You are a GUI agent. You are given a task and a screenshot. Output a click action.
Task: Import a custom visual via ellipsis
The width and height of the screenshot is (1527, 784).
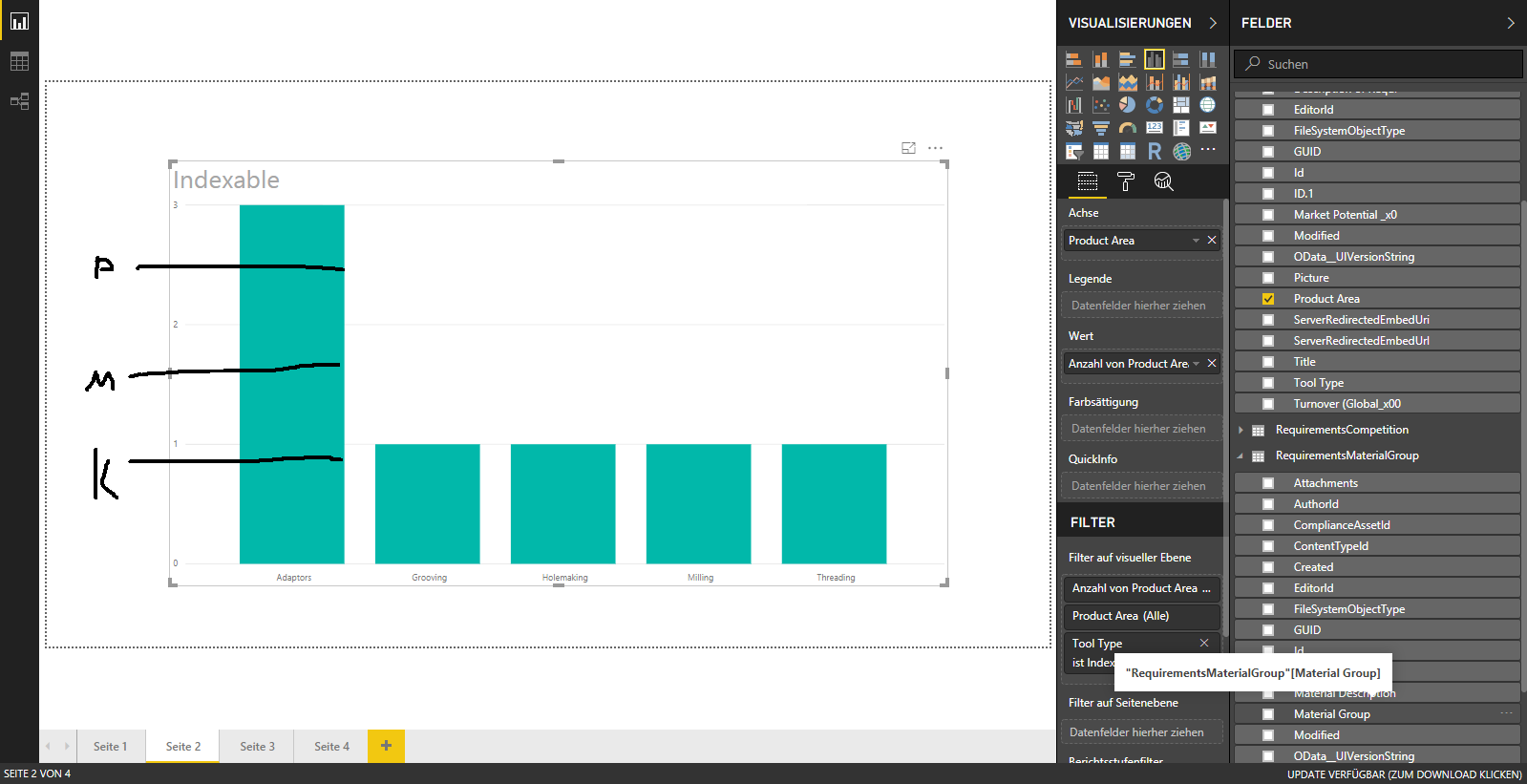1208,150
